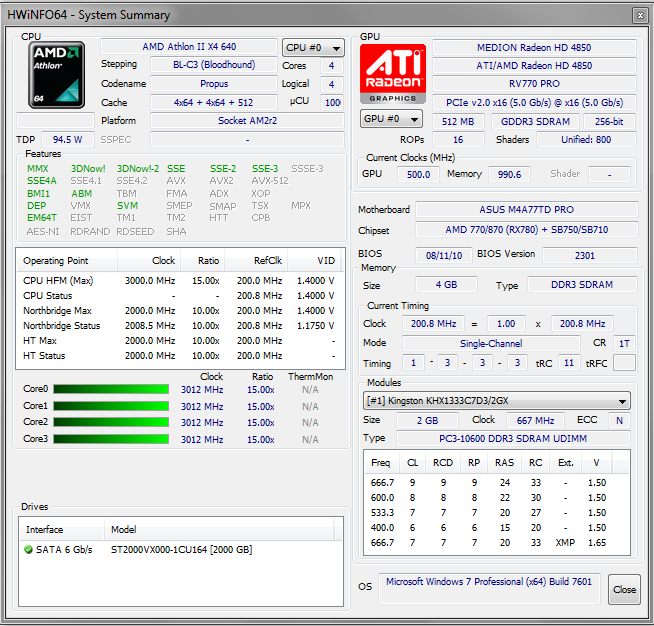Click the green SATA drive status icon

tap(28, 550)
